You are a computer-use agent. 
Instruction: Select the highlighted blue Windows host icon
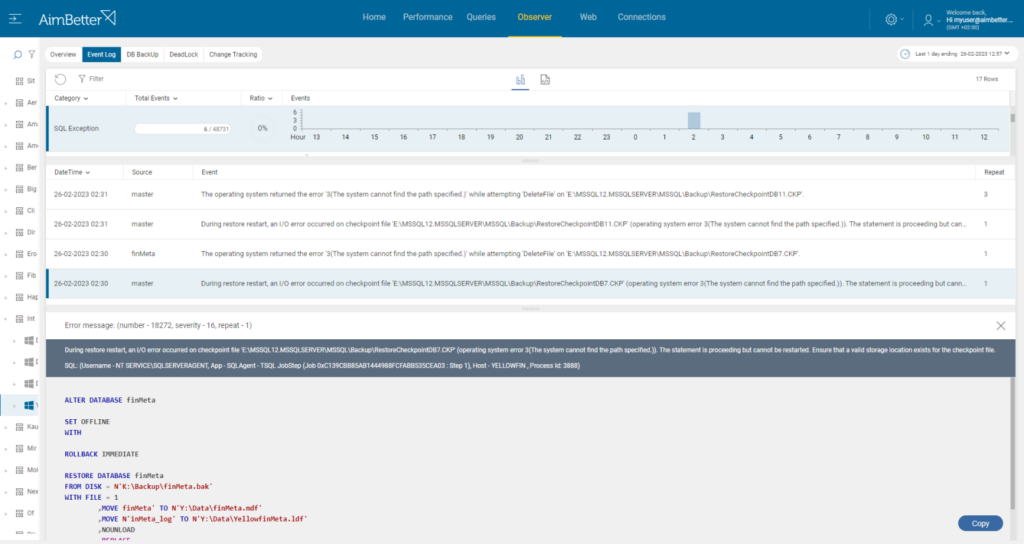click(29, 406)
